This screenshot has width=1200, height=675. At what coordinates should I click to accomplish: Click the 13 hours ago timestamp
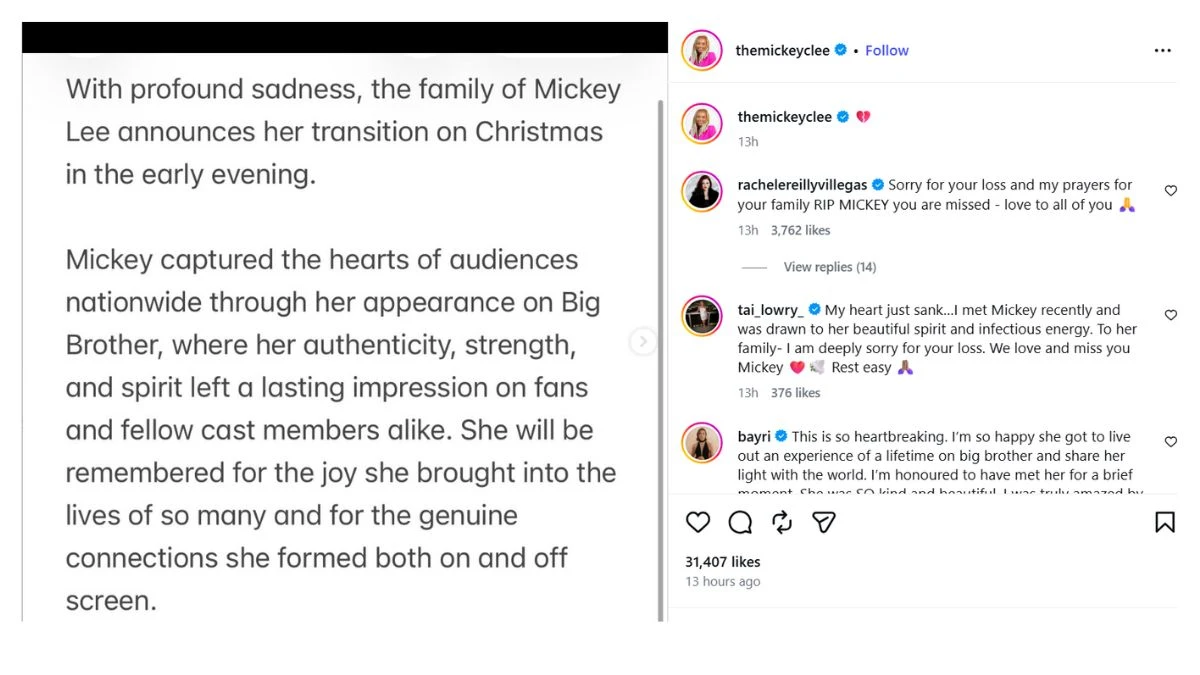[722, 581]
